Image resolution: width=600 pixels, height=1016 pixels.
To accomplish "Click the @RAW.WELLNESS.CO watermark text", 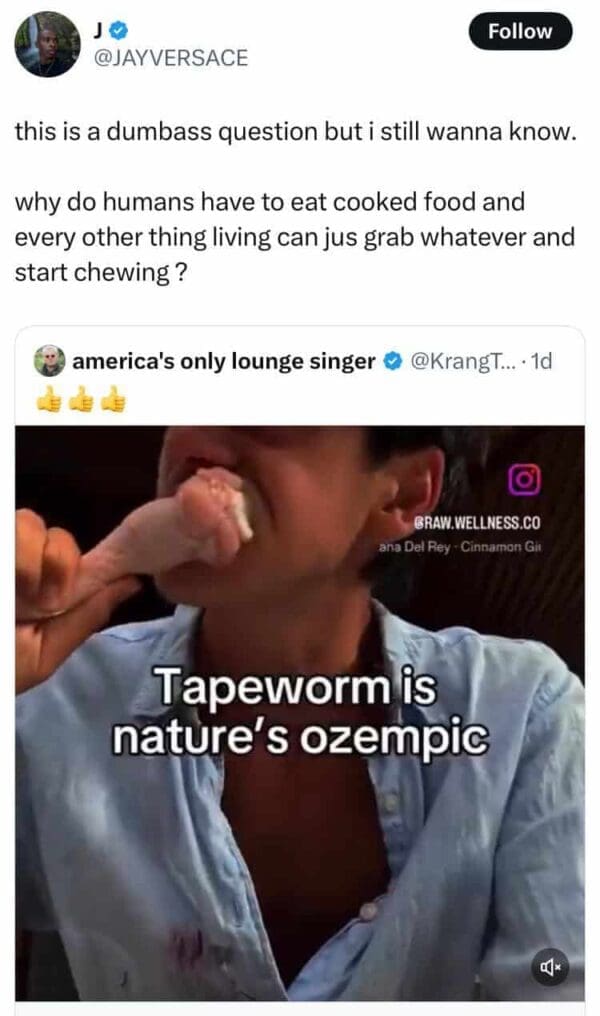I will click(479, 522).
